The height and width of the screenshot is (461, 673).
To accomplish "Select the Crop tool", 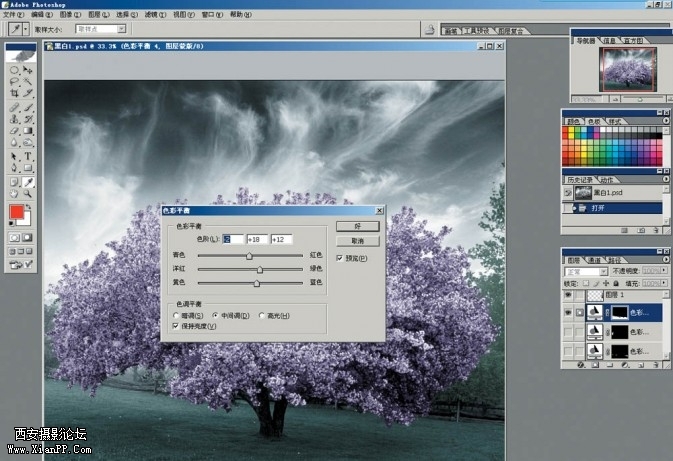I will coord(14,92).
